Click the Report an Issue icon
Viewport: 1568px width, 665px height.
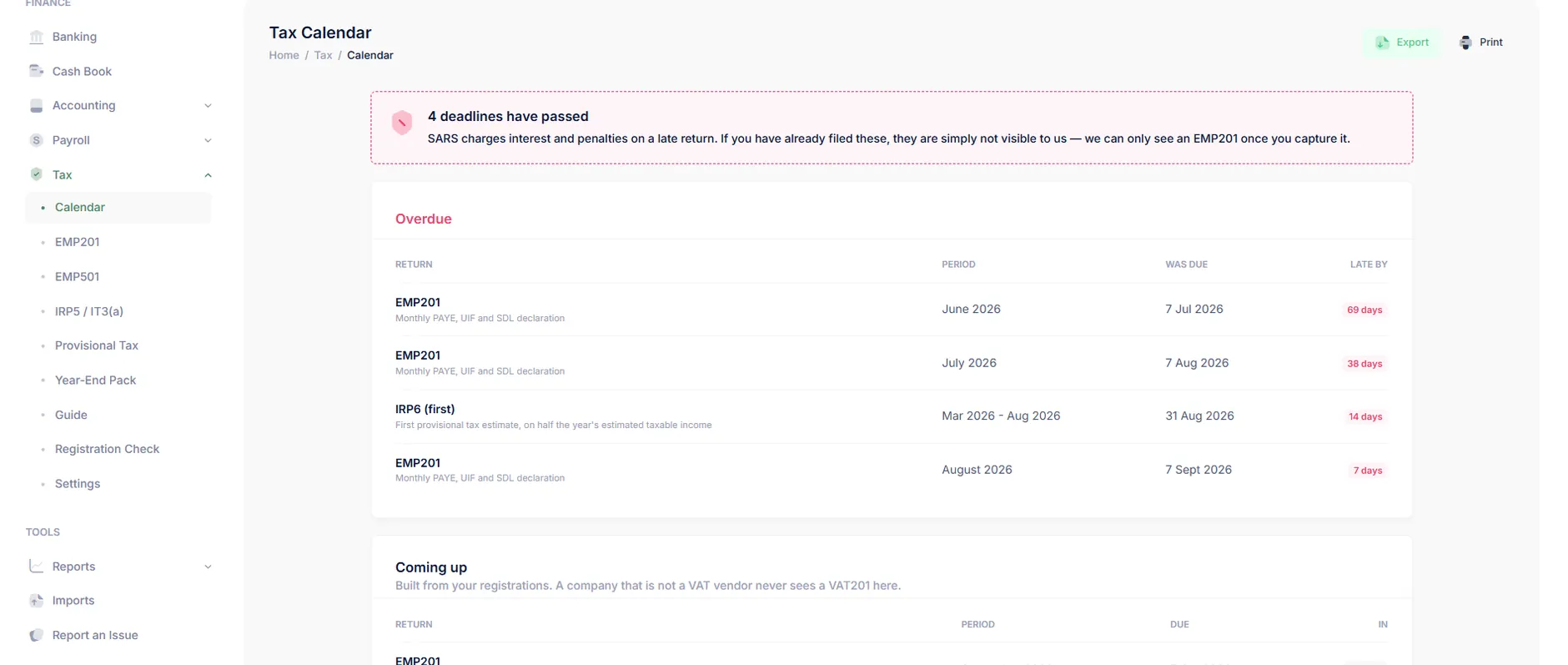click(x=36, y=635)
